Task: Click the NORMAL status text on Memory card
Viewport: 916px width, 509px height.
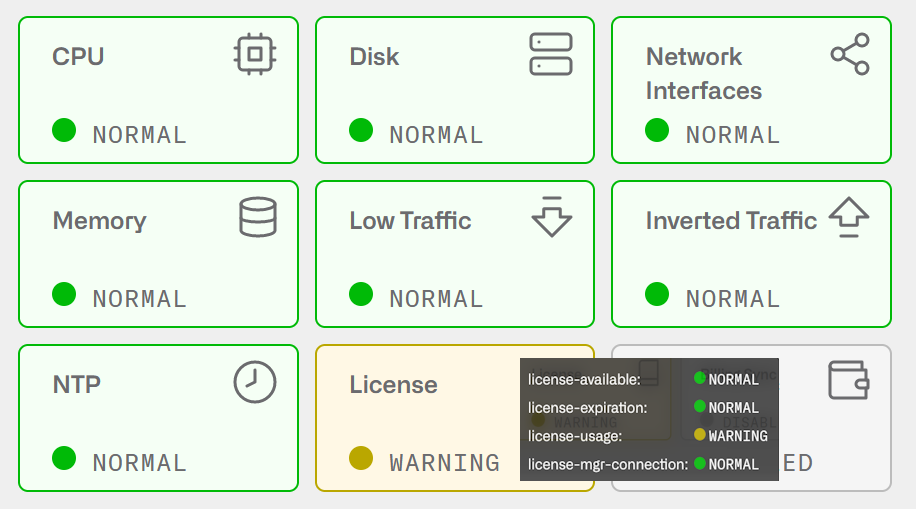Action: (x=140, y=299)
